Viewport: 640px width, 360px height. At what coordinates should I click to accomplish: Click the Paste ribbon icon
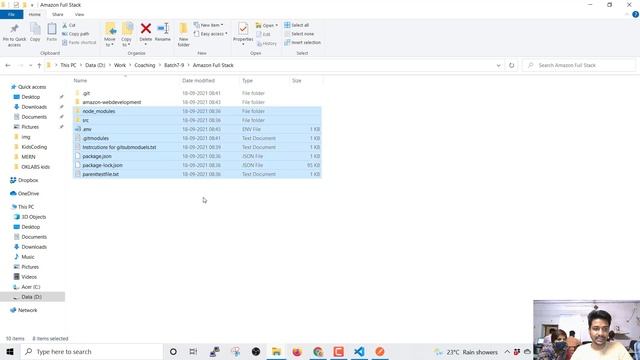(51, 32)
